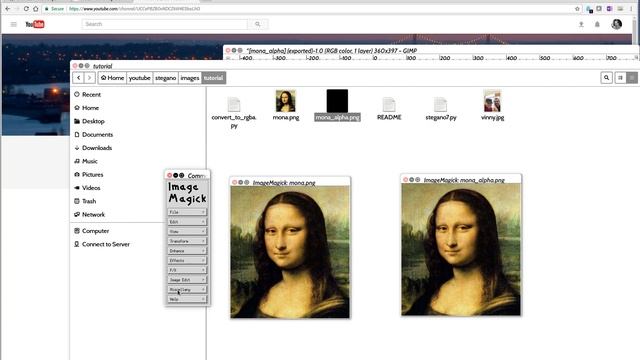The height and width of the screenshot is (360, 640).
Task: Click the ImageMagick mona_alpha.png window image
Action: [x=461, y=249]
